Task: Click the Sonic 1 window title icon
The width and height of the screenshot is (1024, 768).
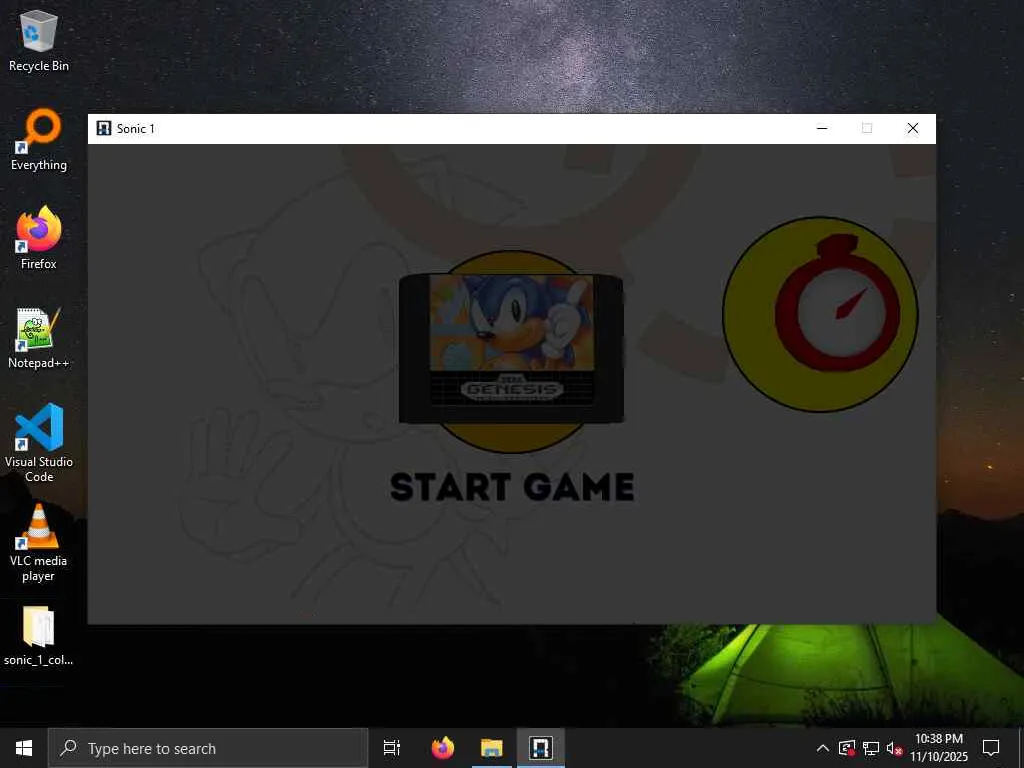Action: (104, 129)
